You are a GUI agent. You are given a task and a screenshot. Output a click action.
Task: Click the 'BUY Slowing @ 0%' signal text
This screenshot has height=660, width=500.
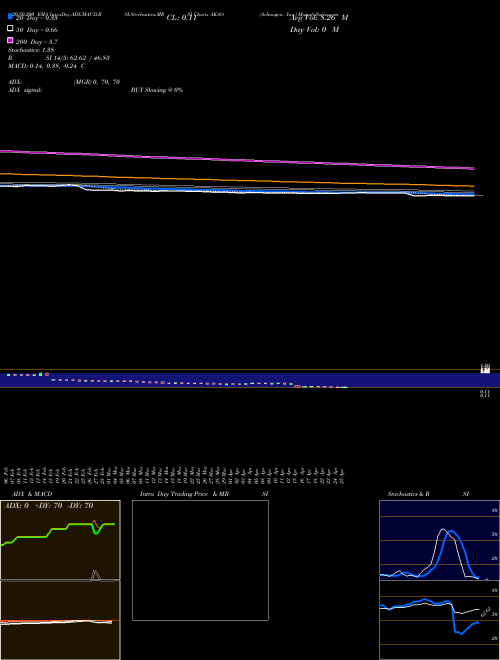click(x=157, y=90)
